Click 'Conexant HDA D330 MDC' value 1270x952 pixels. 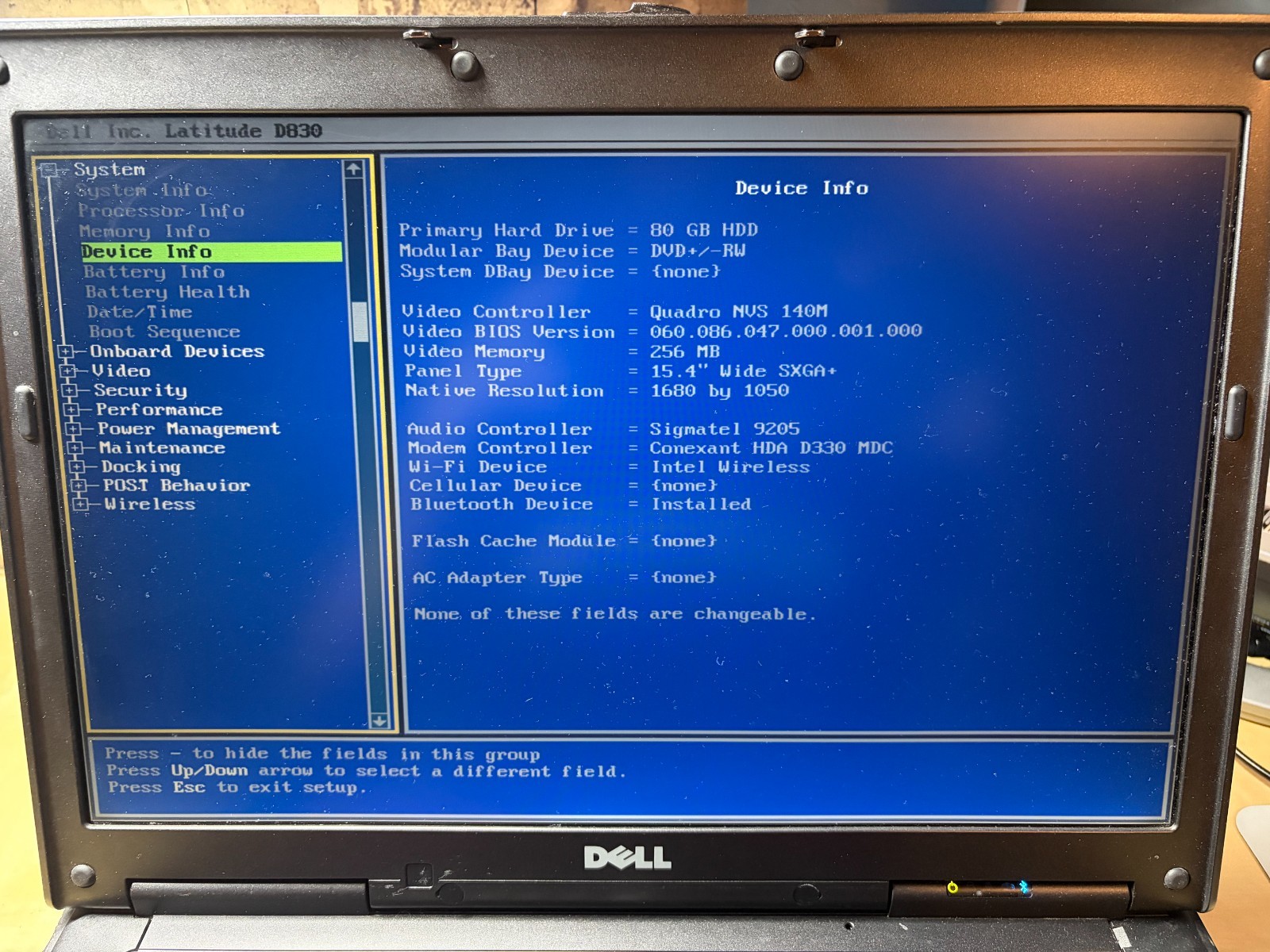[x=772, y=448]
